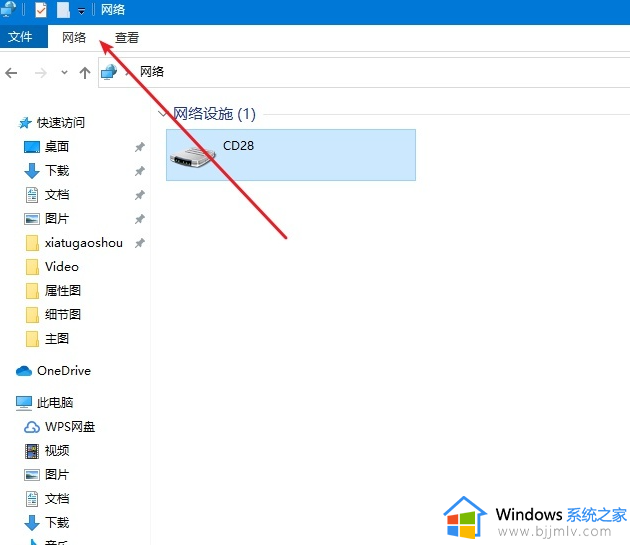Unpin 图片 using its pin icon
This screenshot has height=545, width=632.
coord(139,219)
